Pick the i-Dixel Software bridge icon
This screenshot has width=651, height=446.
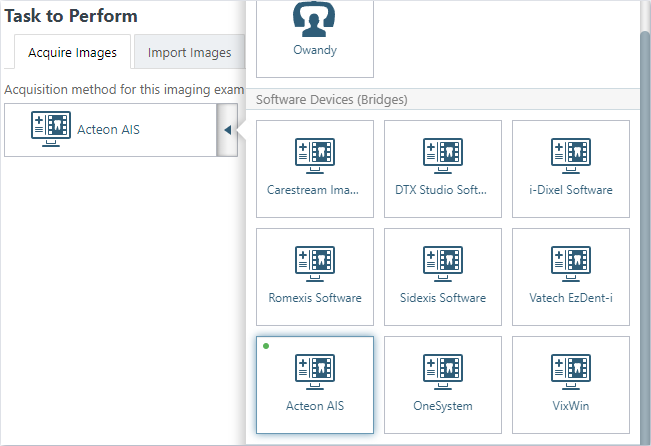click(x=571, y=156)
